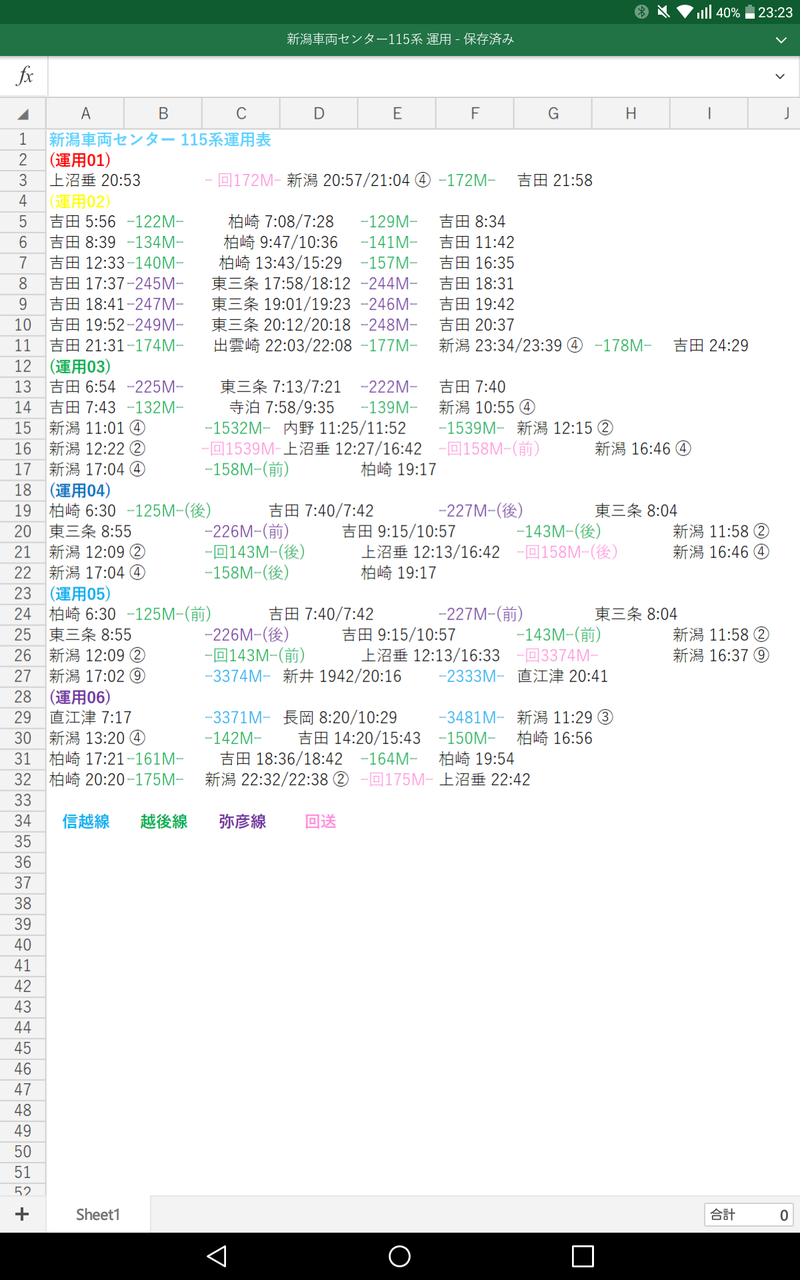Select all cells with the corner triangle
This screenshot has width=800, height=1280.
[x=23, y=114]
